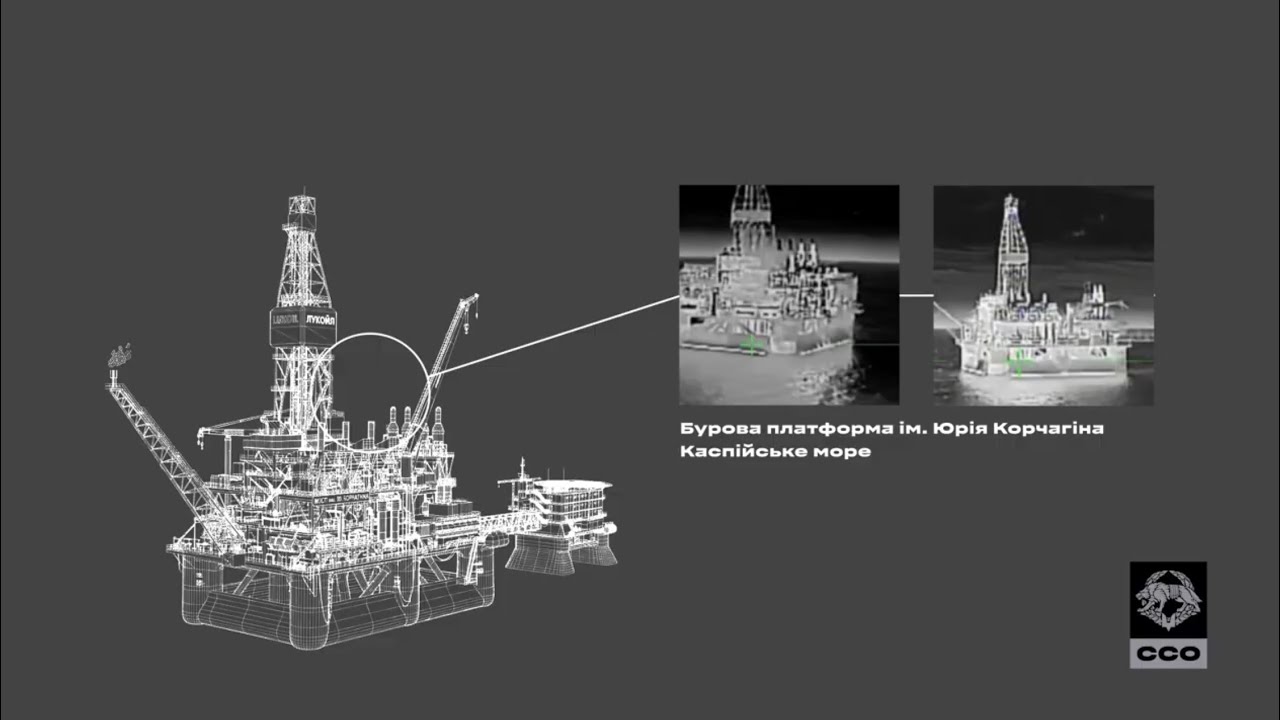Click the derrick tower in right thermal image
This screenshot has width=1280, height=720.
pyautogui.click(x=1012, y=245)
